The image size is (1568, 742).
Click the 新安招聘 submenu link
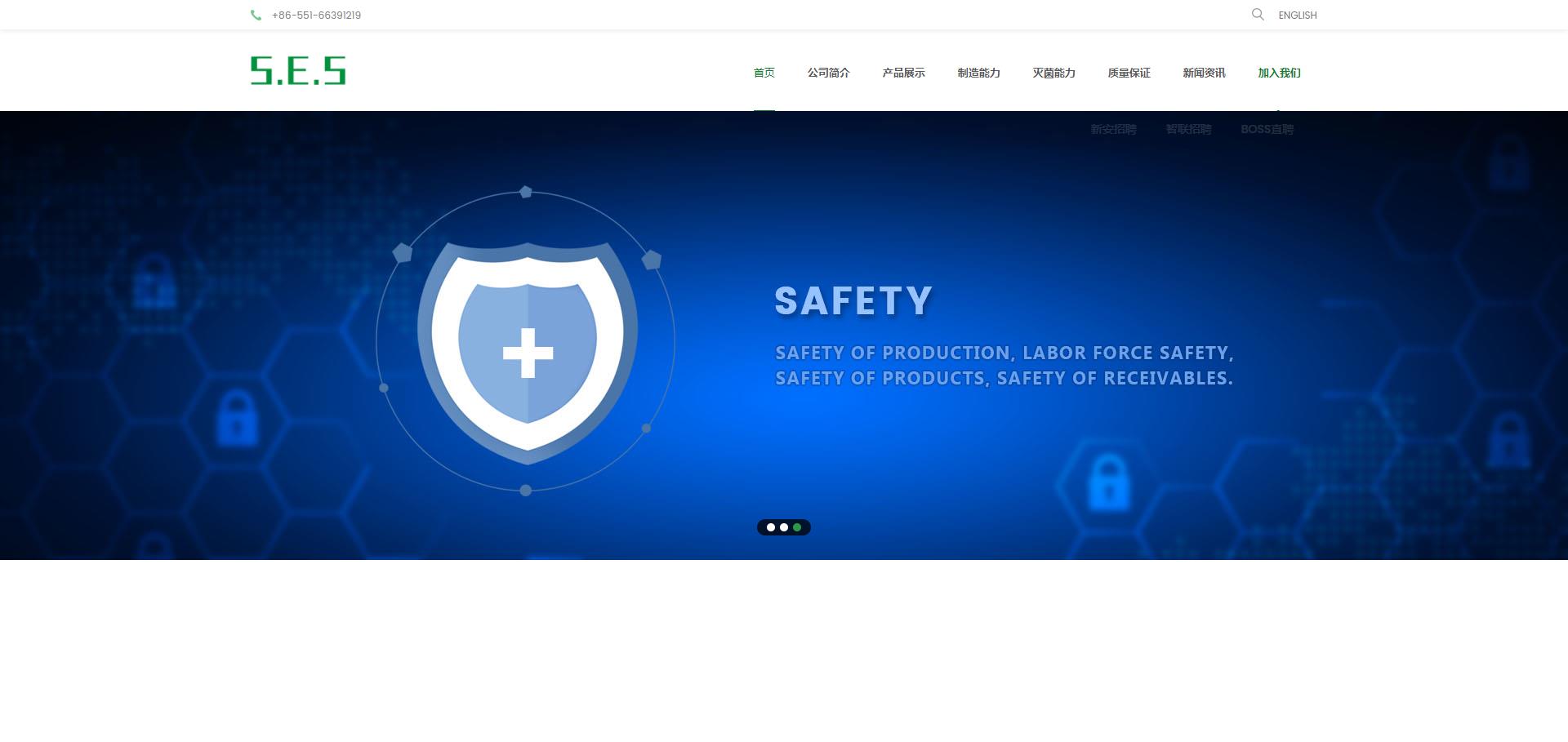click(x=1114, y=129)
